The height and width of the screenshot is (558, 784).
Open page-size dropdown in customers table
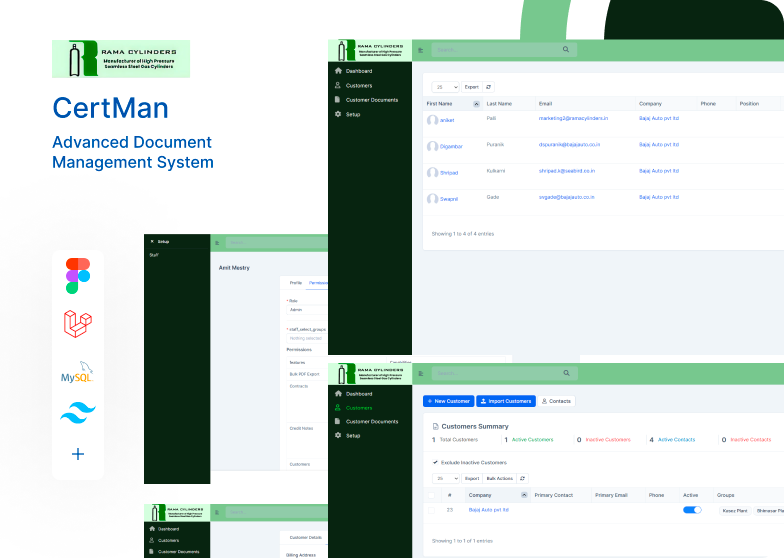coord(445,478)
